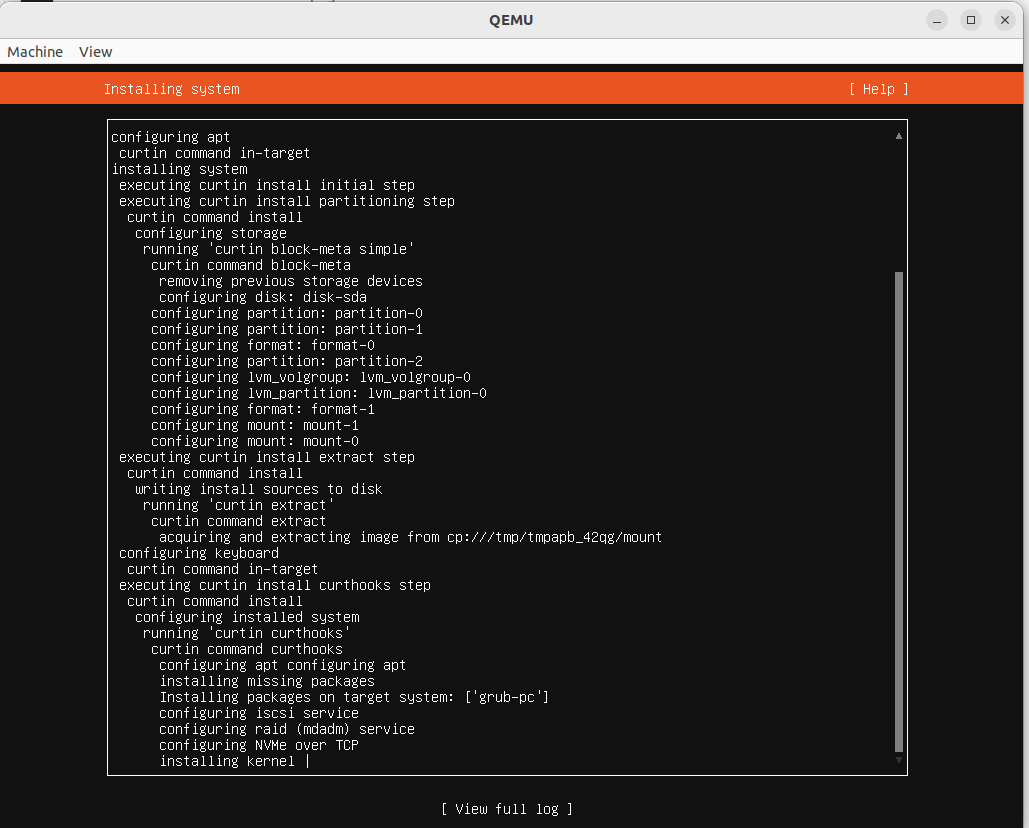This screenshot has height=828, width=1029.
Task: Open the View full log button
Action: click(x=507, y=808)
